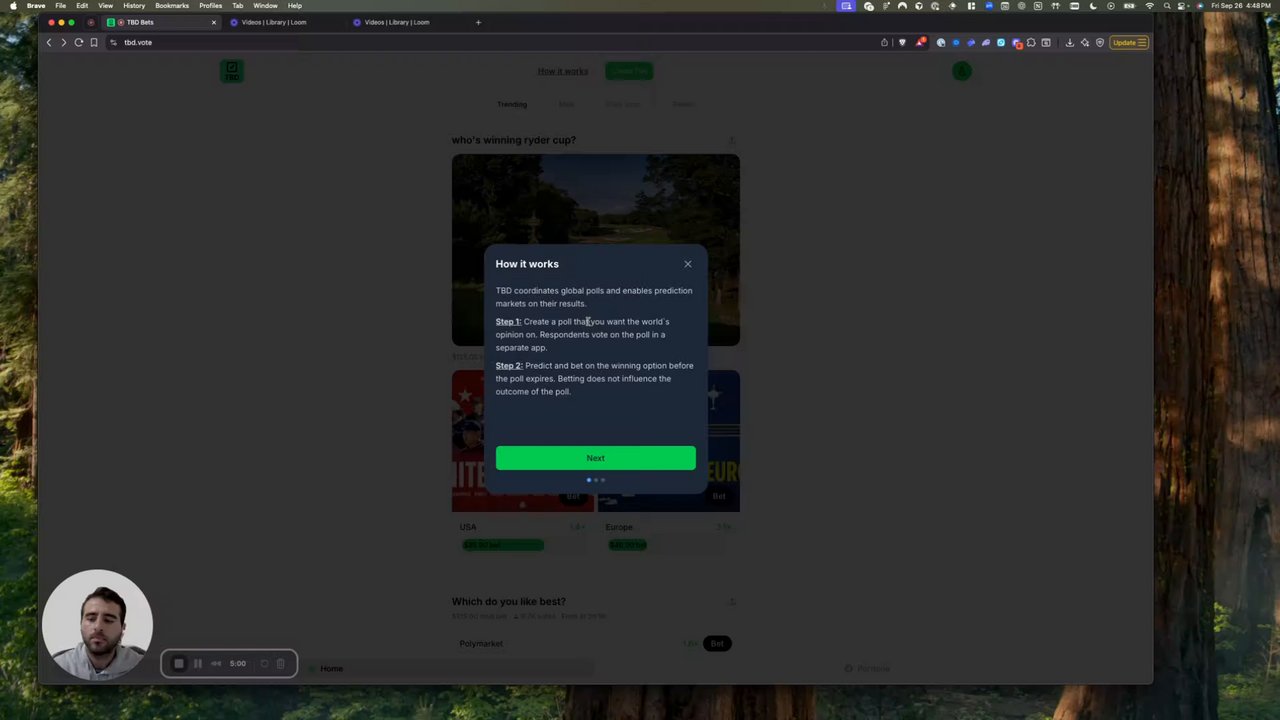Click Home in the bottom navigation
This screenshot has width=1280, height=720.
coord(331,668)
